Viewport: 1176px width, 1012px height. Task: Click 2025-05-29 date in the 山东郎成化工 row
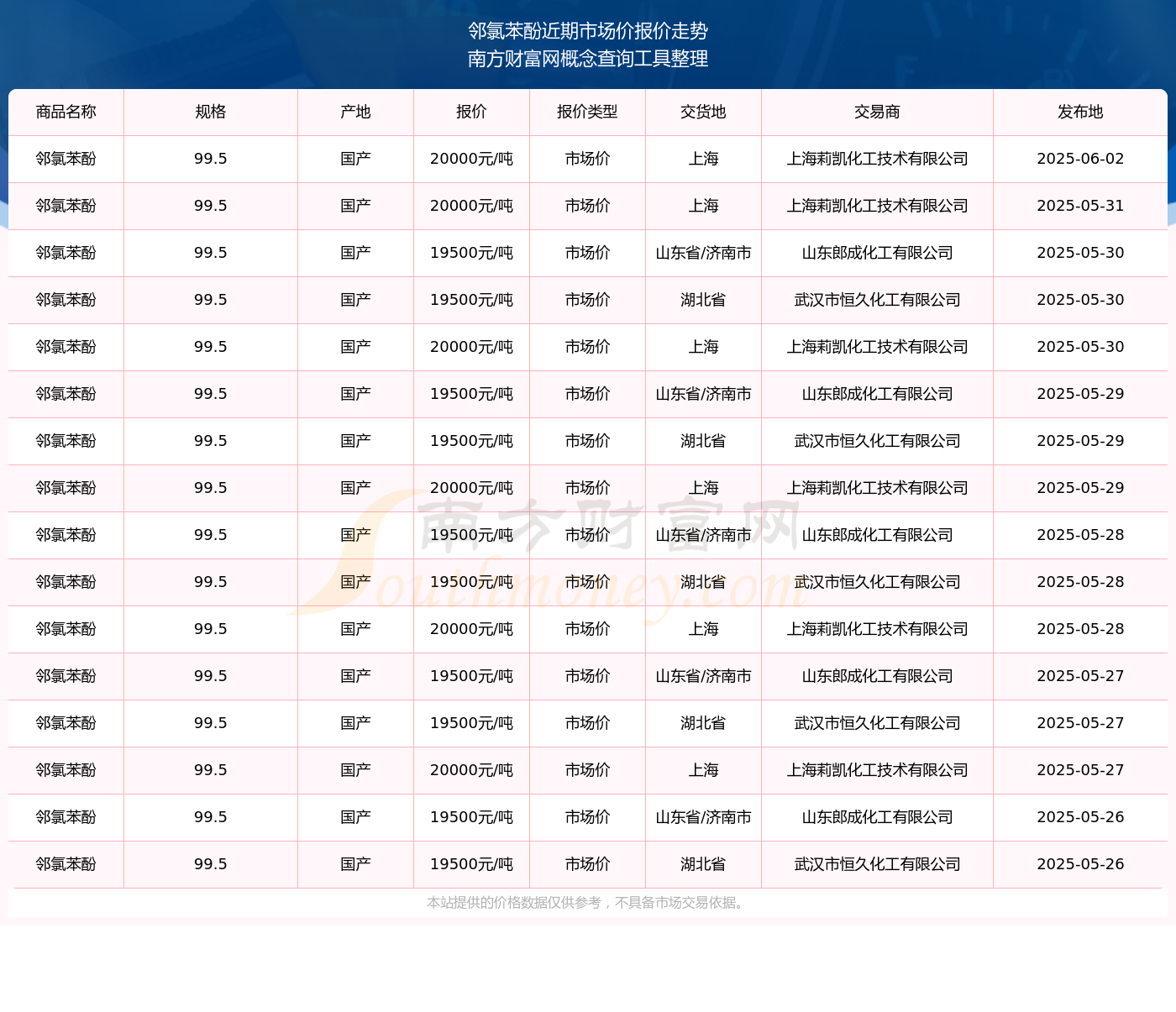tap(1081, 394)
